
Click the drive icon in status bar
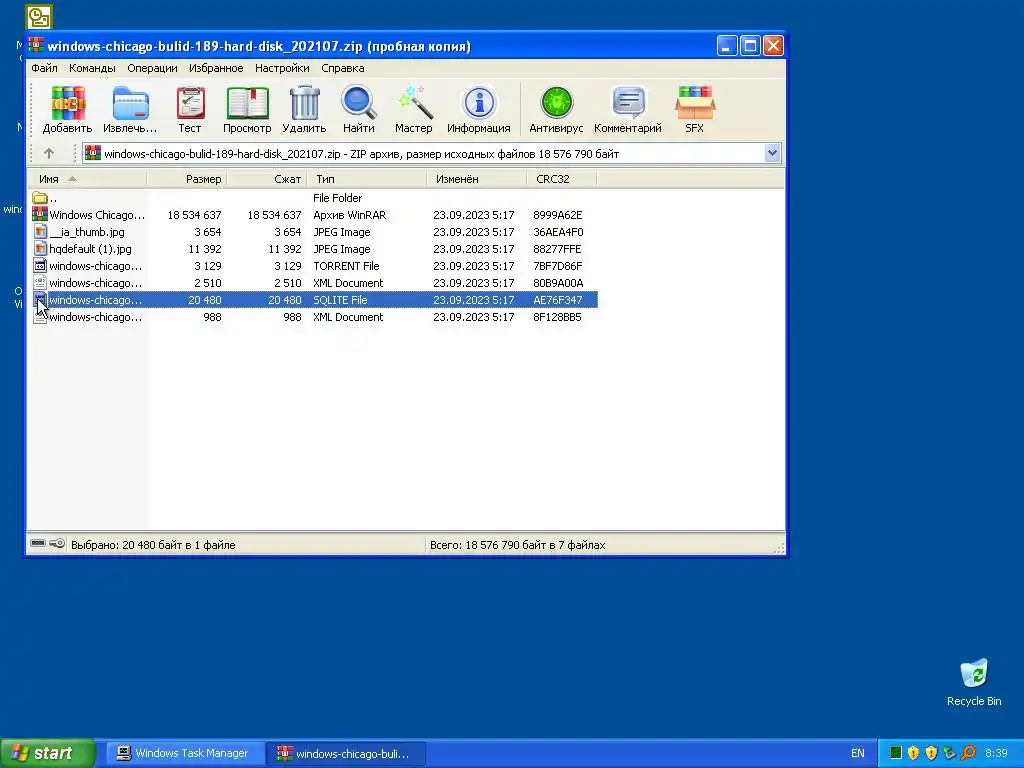[38, 543]
